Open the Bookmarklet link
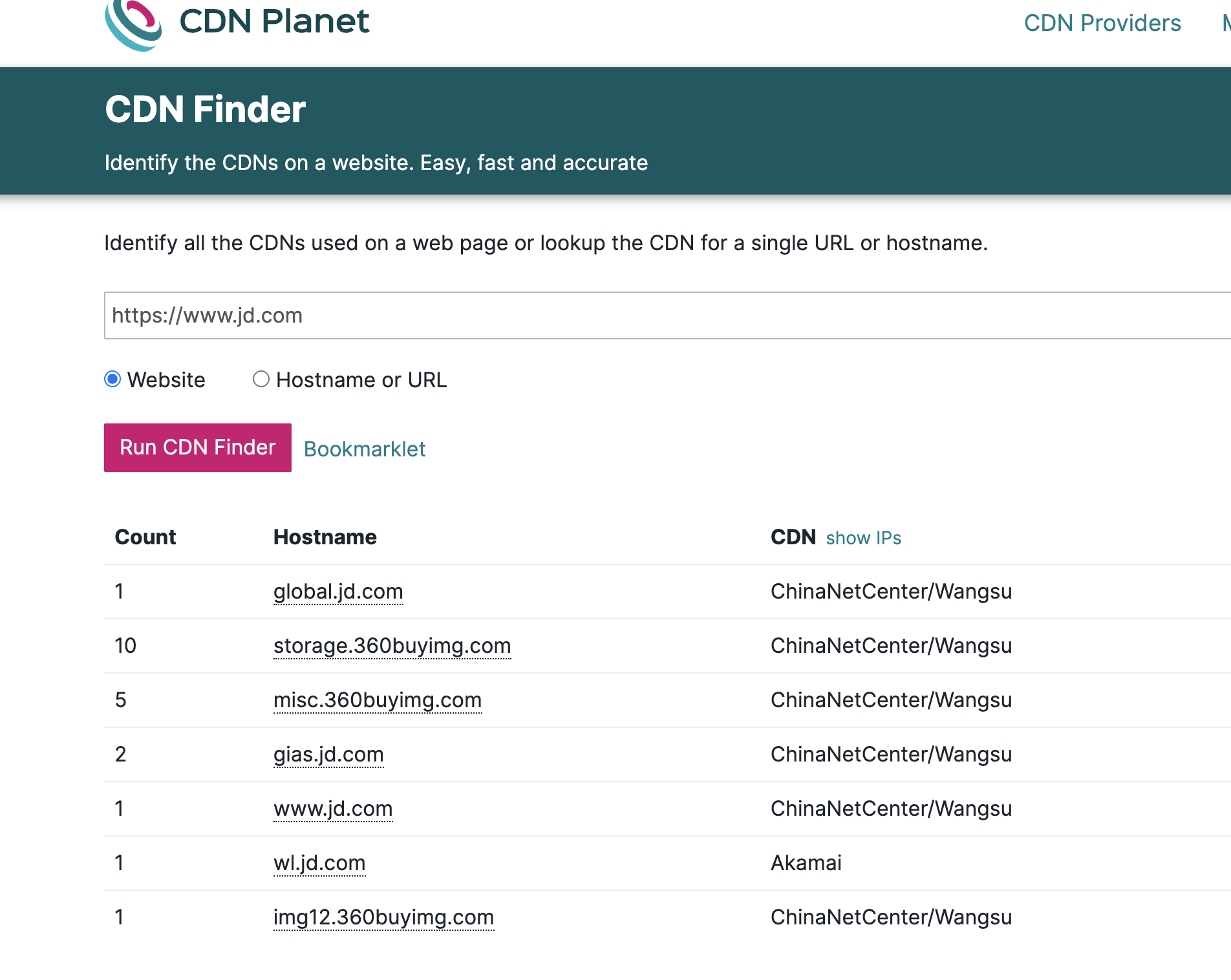Screen dimensions: 1231x980 (365, 449)
